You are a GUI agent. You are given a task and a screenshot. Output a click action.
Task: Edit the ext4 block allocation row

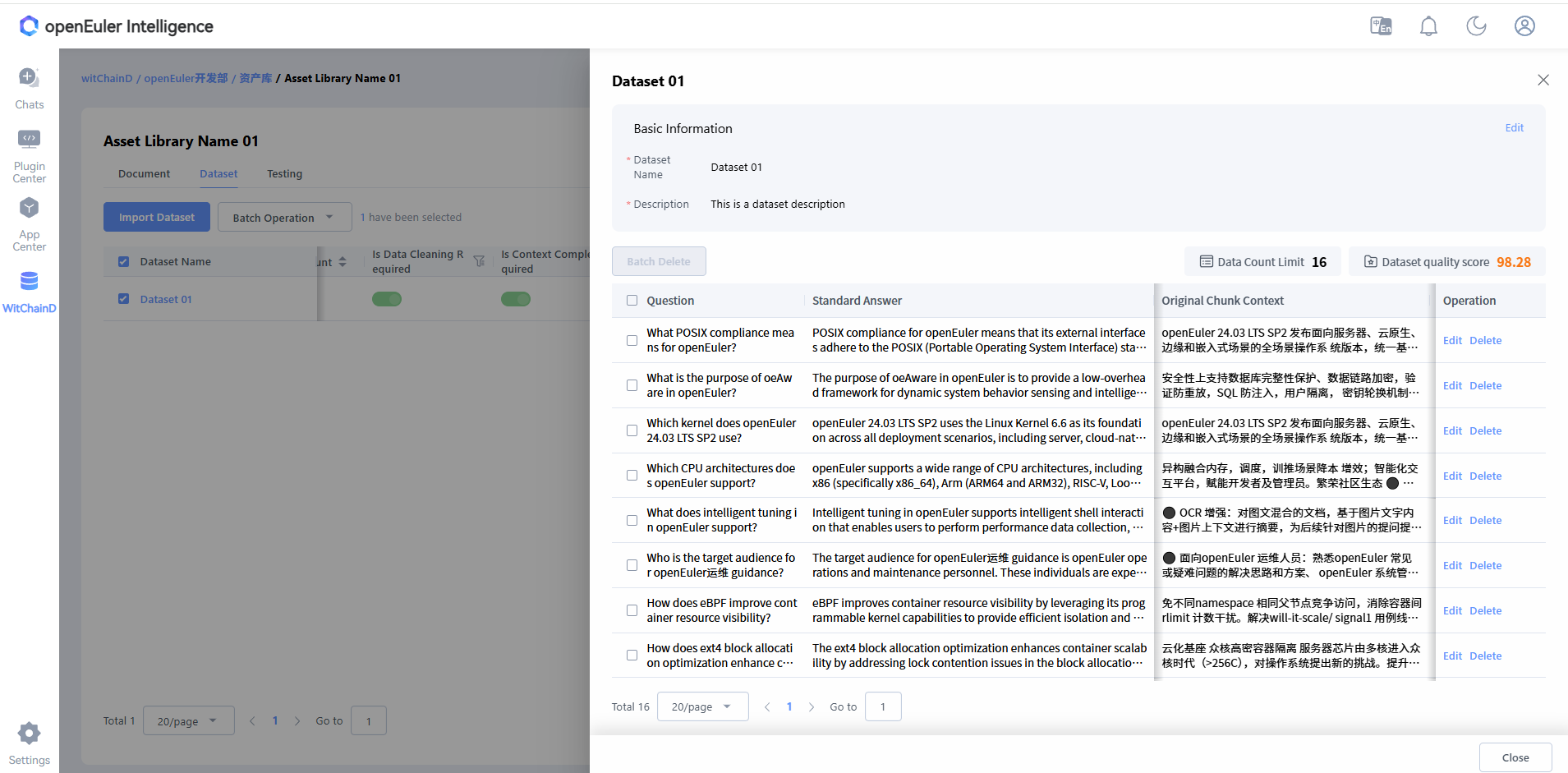coord(1452,656)
